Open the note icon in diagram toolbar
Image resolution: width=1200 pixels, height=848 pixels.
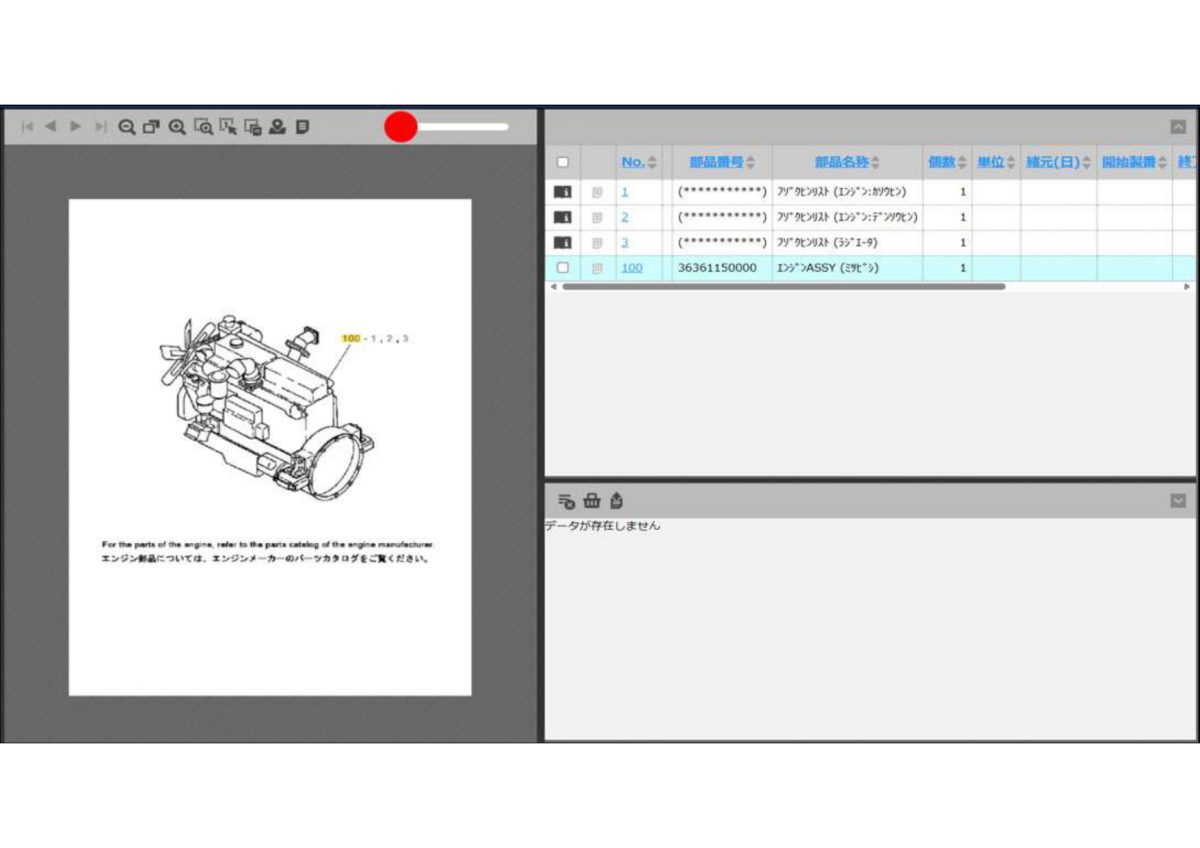[302, 127]
